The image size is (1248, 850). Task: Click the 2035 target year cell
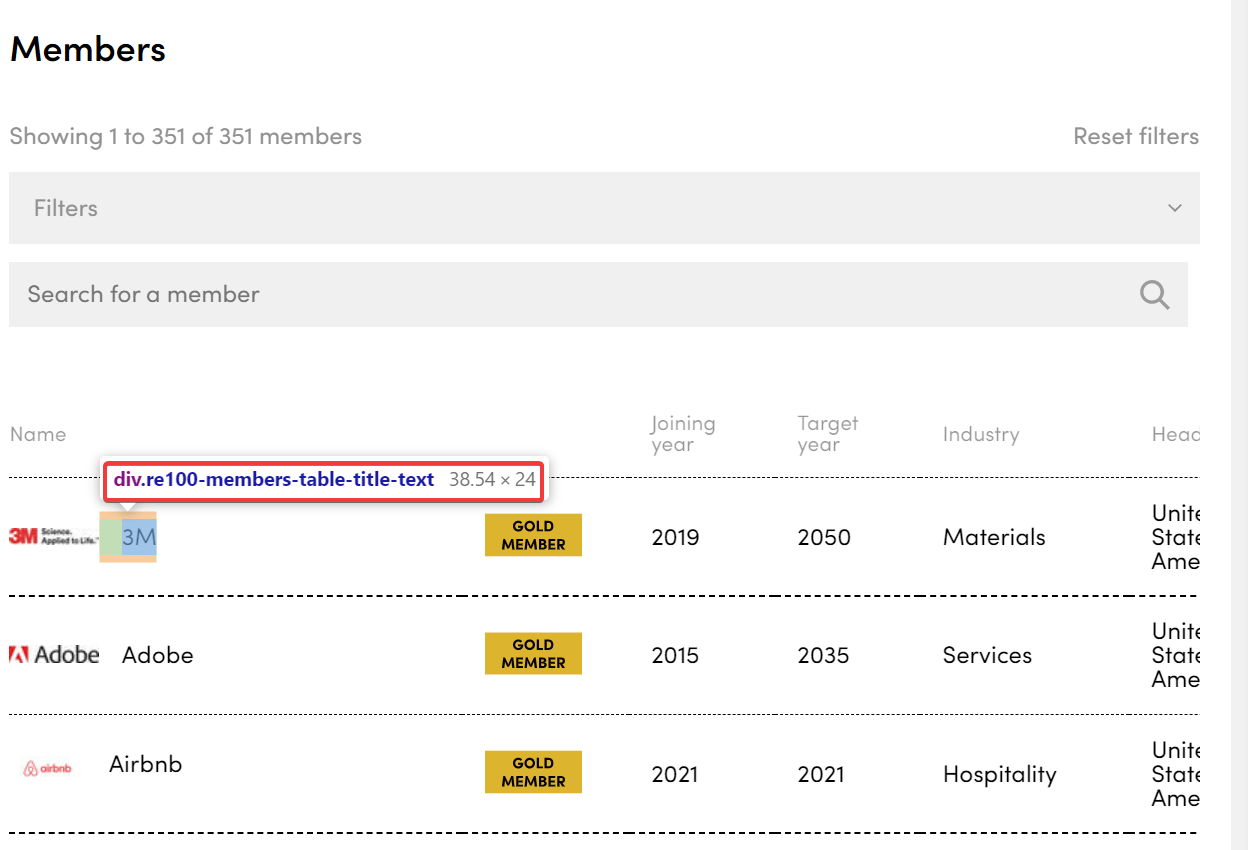[823, 655]
